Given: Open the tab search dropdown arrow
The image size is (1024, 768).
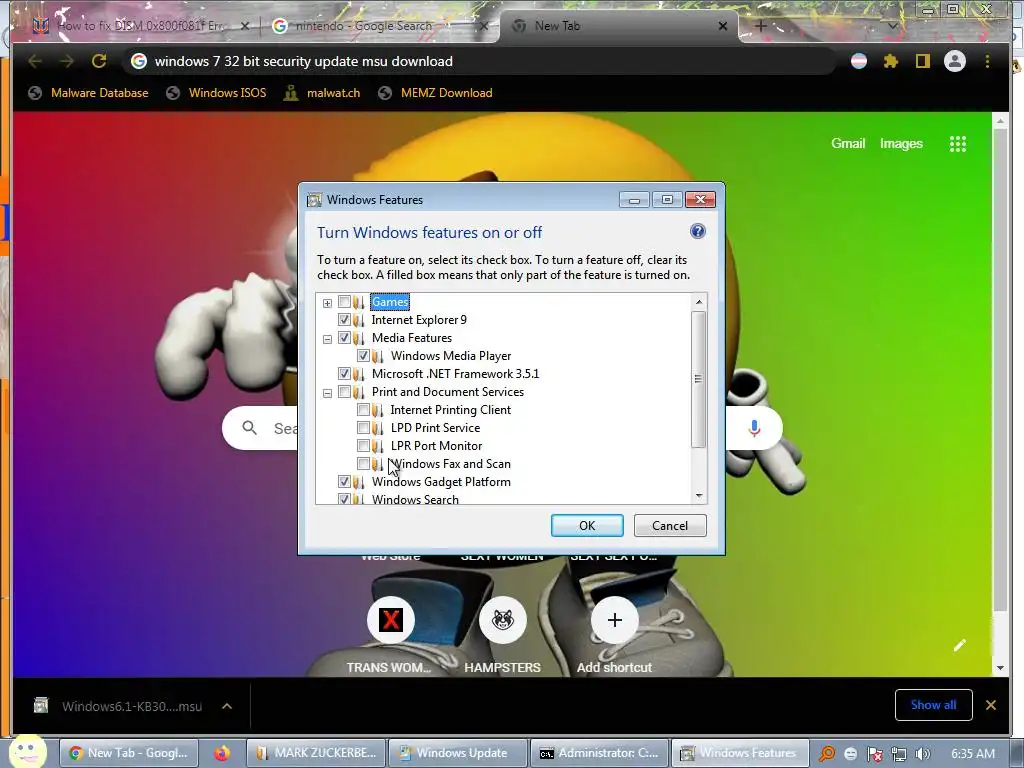Looking at the screenshot, I should [x=892, y=26].
